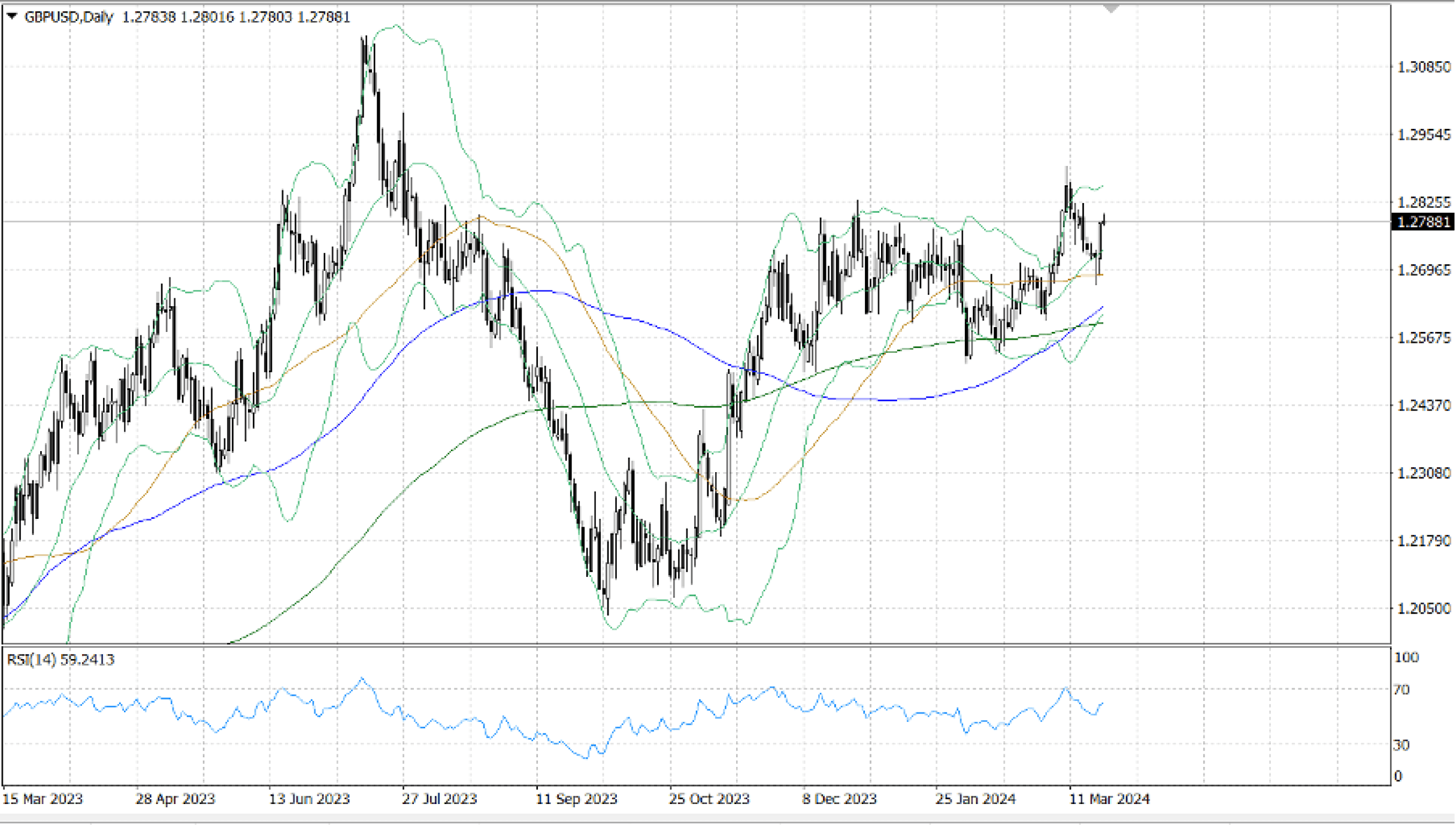Click the 13 Jun 2023 date label
This screenshot has height=825, width=1456.
(x=309, y=799)
